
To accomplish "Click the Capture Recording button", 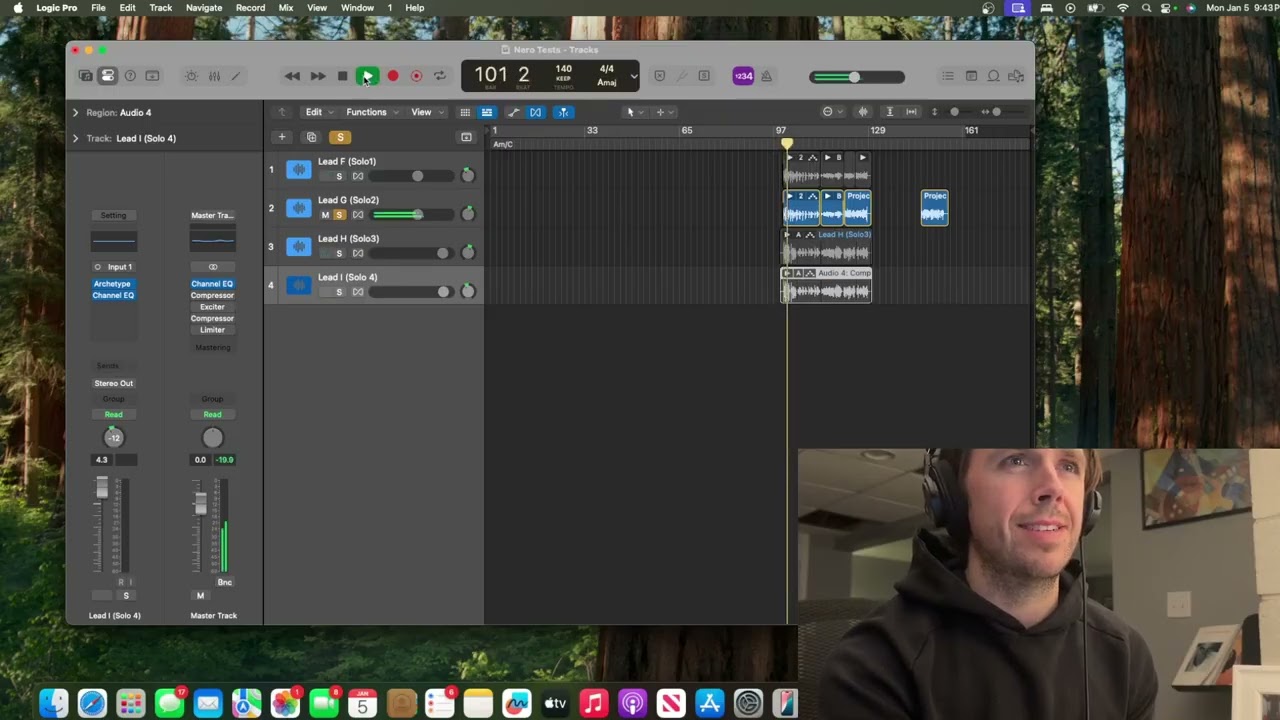I will [416, 76].
